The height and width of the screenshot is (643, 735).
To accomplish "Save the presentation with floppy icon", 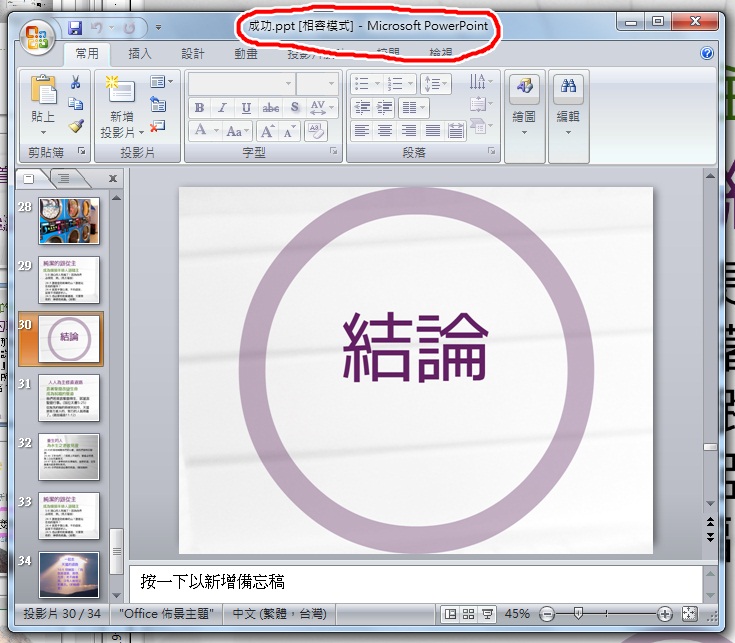I will (75, 28).
